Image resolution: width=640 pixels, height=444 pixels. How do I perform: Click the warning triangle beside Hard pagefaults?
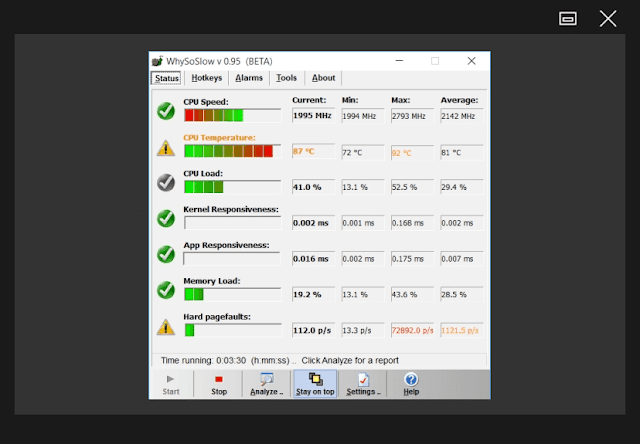coord(166,327)
